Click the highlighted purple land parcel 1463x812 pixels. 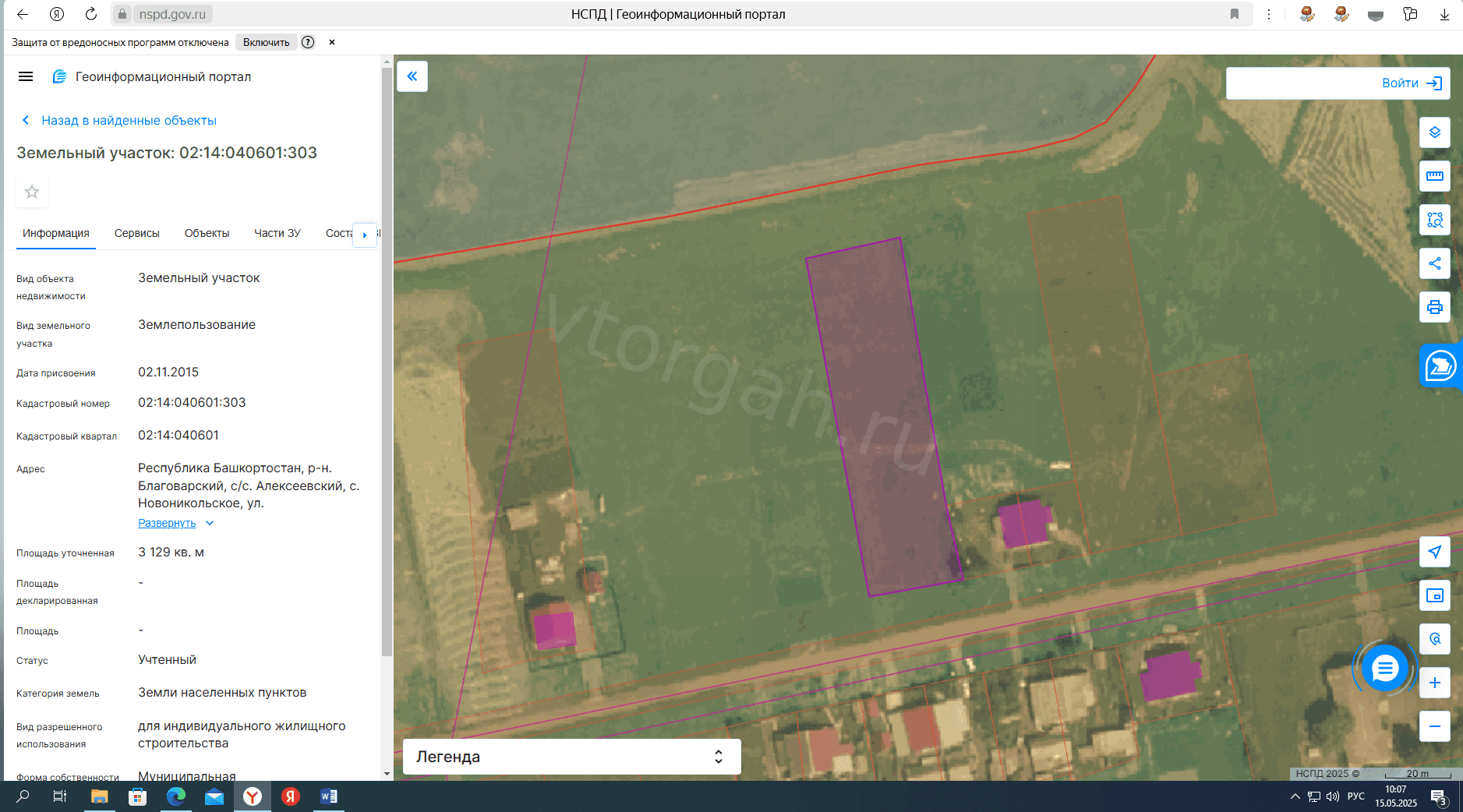click(x=884, y=417)
